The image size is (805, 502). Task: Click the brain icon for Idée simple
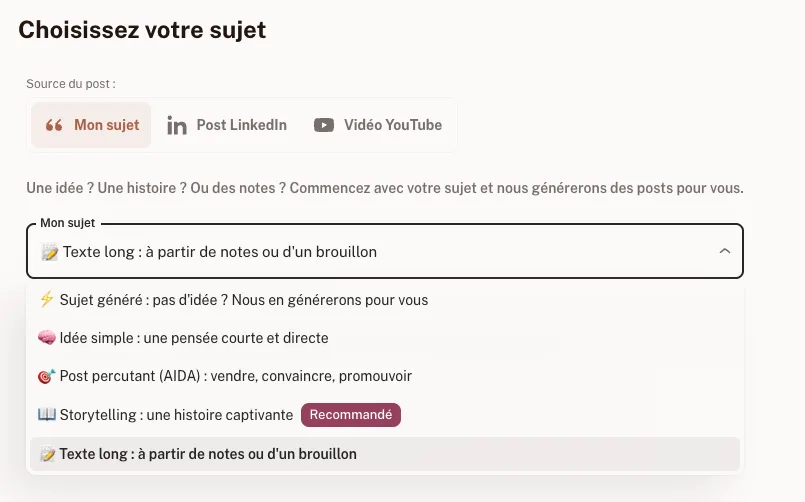(x=47, y=338)
